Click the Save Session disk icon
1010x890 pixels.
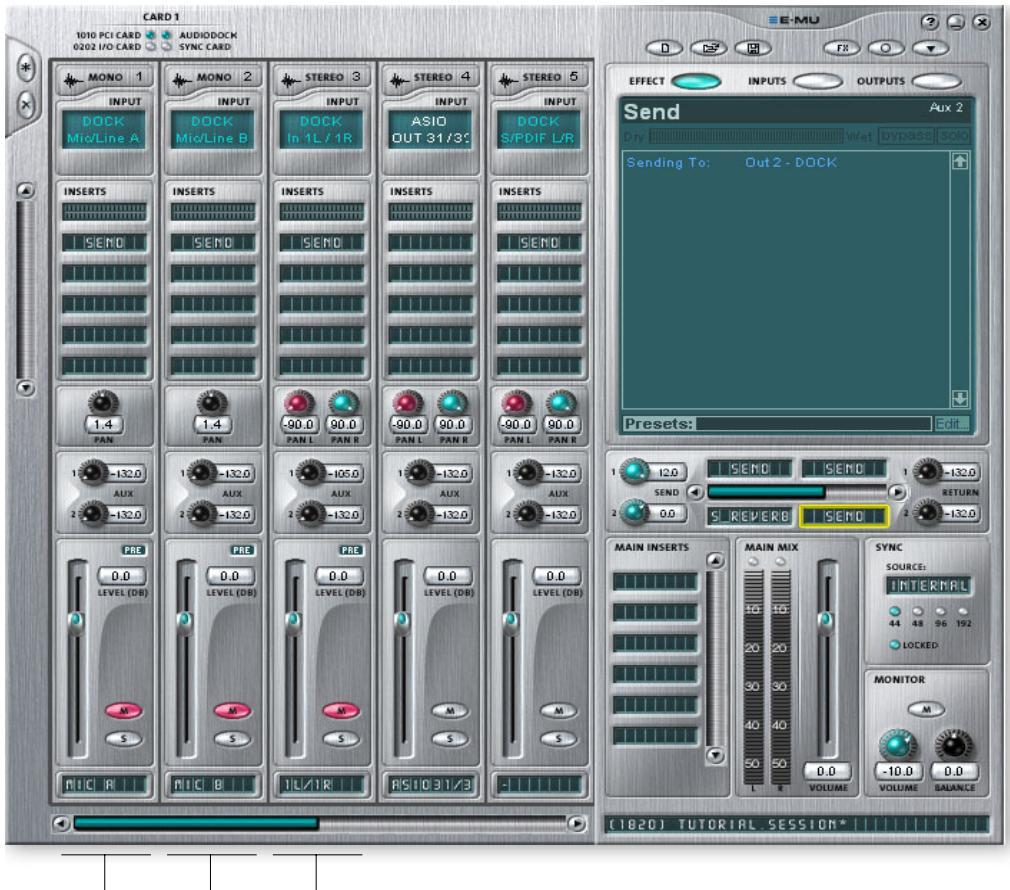pyautogui.click(x=753, y=48)
